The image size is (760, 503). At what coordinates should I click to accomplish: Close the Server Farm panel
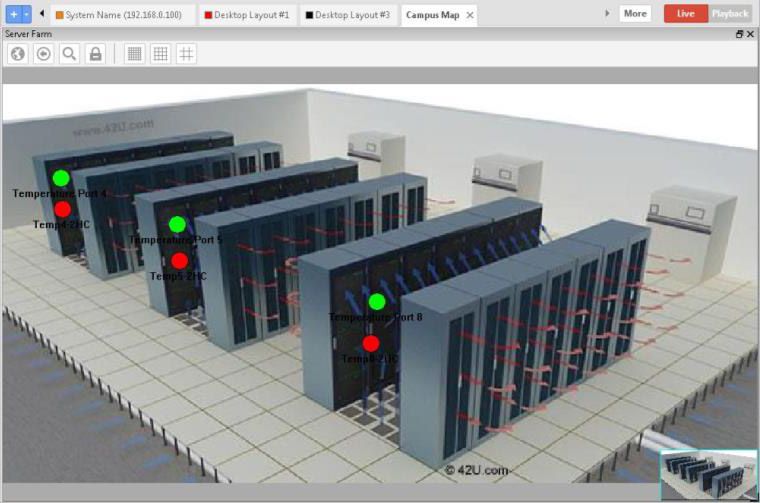pos(750,34)
